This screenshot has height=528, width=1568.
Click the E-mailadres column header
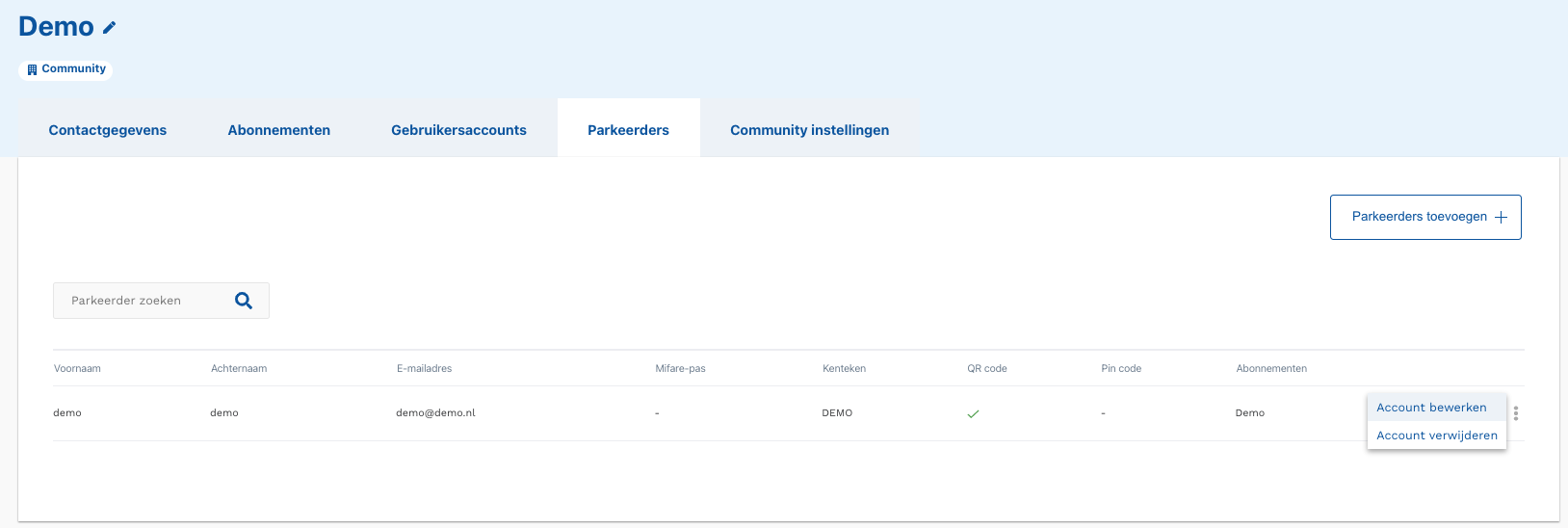point(424,369)
